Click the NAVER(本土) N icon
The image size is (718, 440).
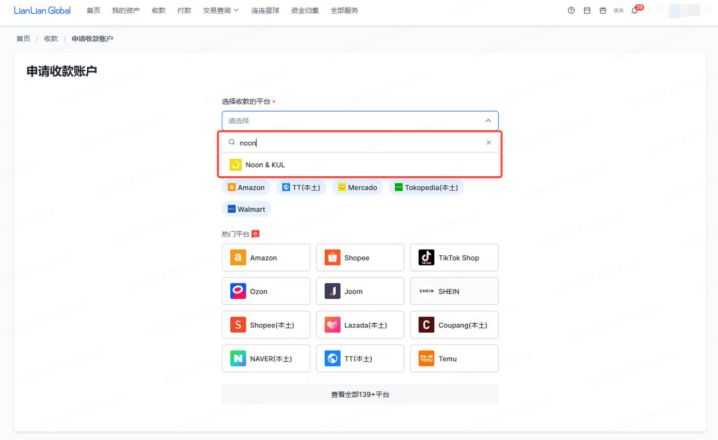(238, 359)
